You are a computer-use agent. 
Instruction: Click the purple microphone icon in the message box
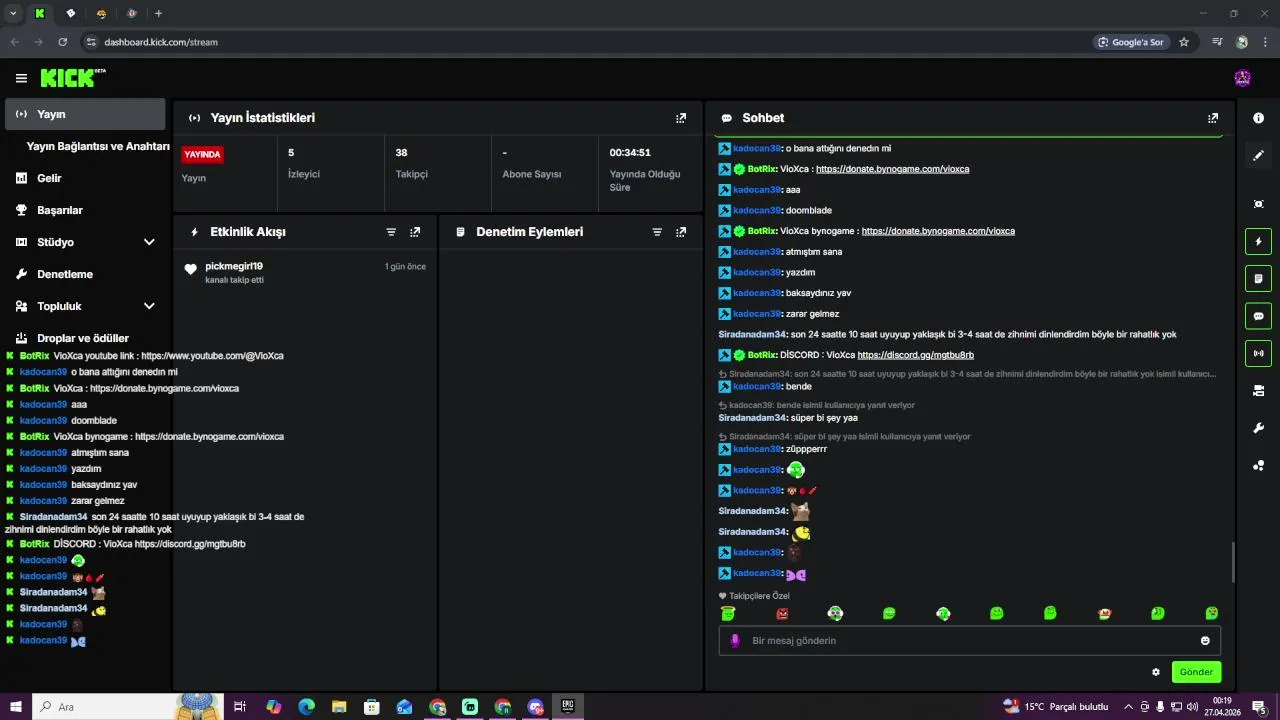pyautogui.click(x=735, y=641)
